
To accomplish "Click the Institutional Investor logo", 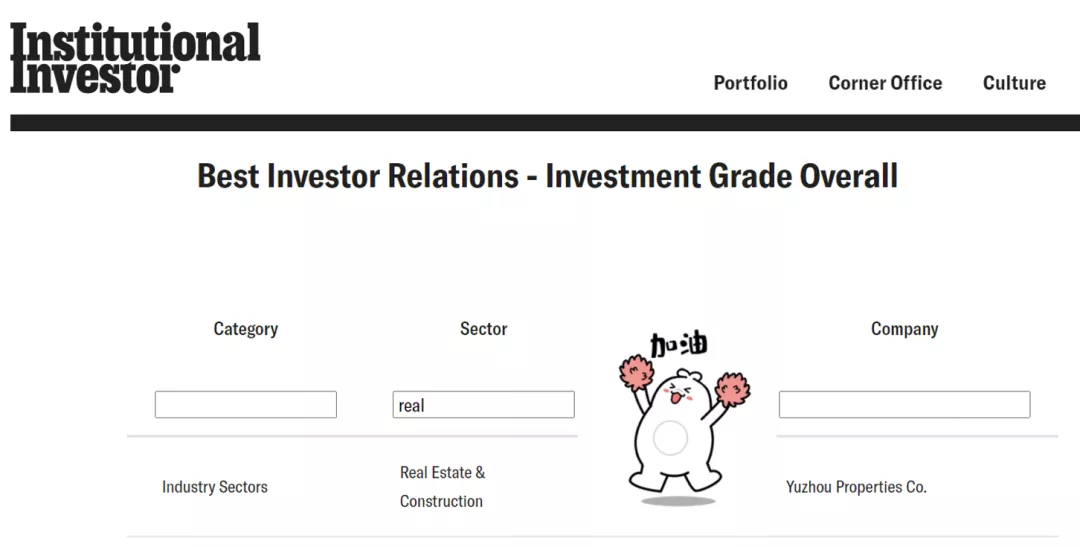I will 135,58.
